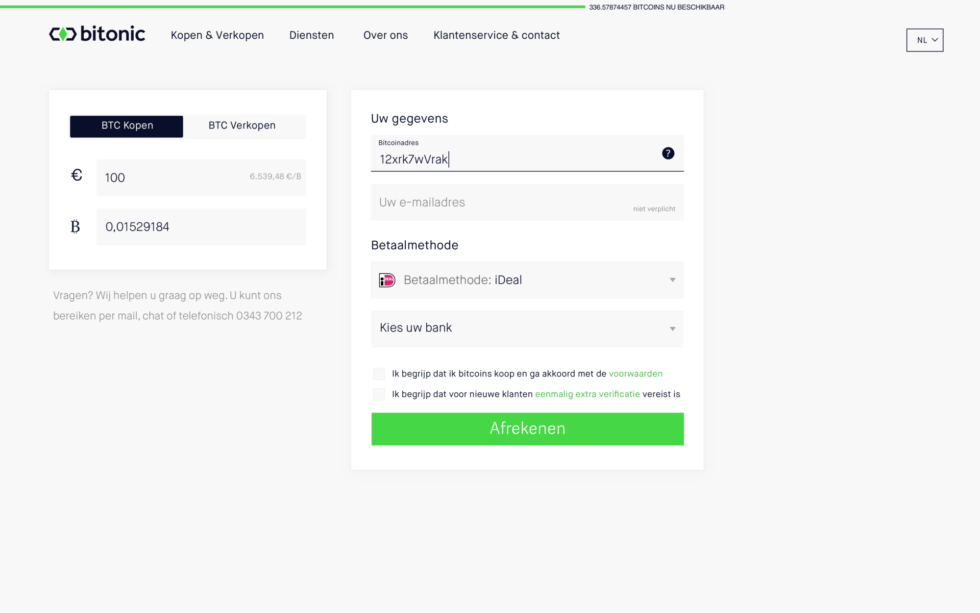Viewport: 980px width, 613px height.
Task: Click the bitcoin currency symbol
Action: [75, 226]
